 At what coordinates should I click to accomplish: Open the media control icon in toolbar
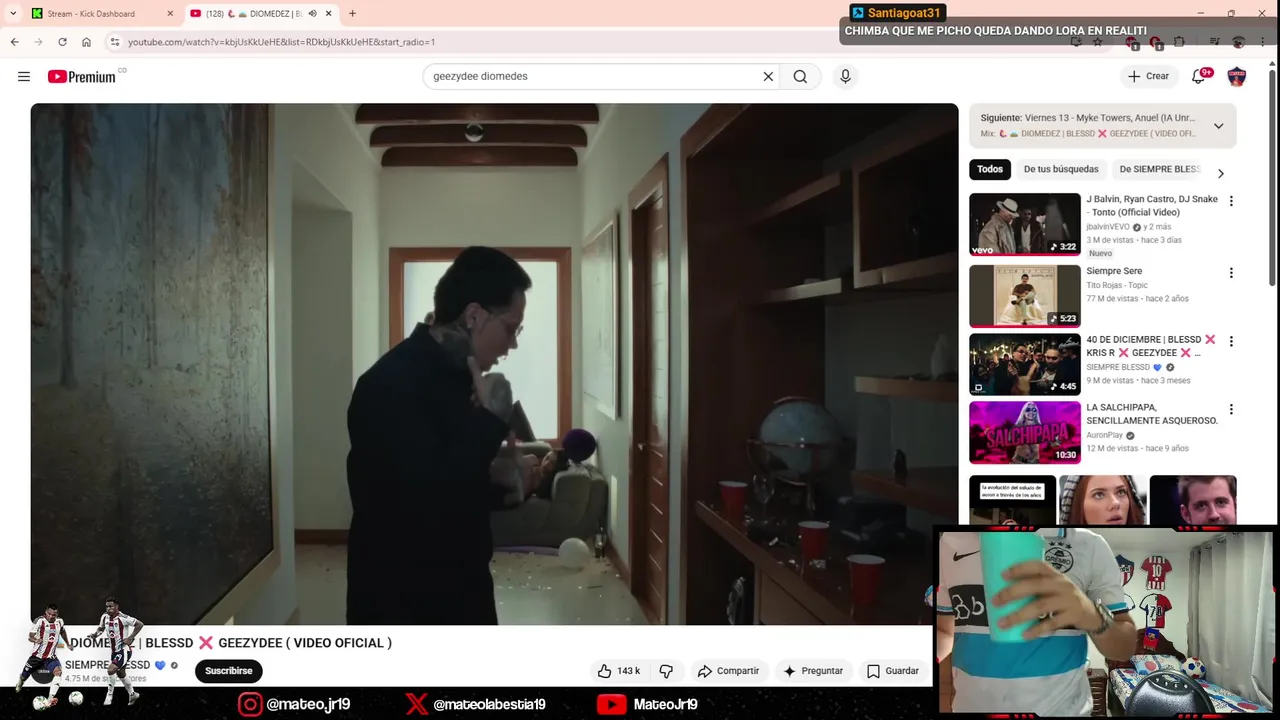[x=1214, y=42]
